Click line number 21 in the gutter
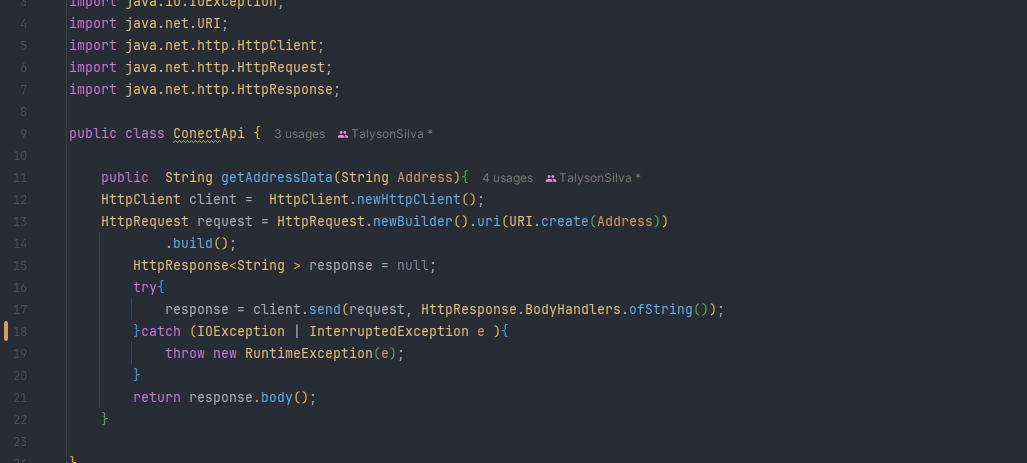 pos(20,398)
